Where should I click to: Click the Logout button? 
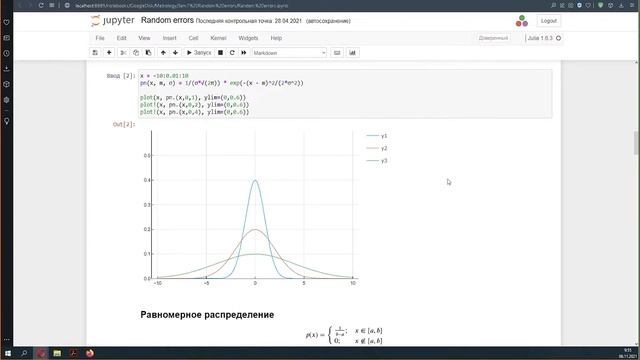549,21
